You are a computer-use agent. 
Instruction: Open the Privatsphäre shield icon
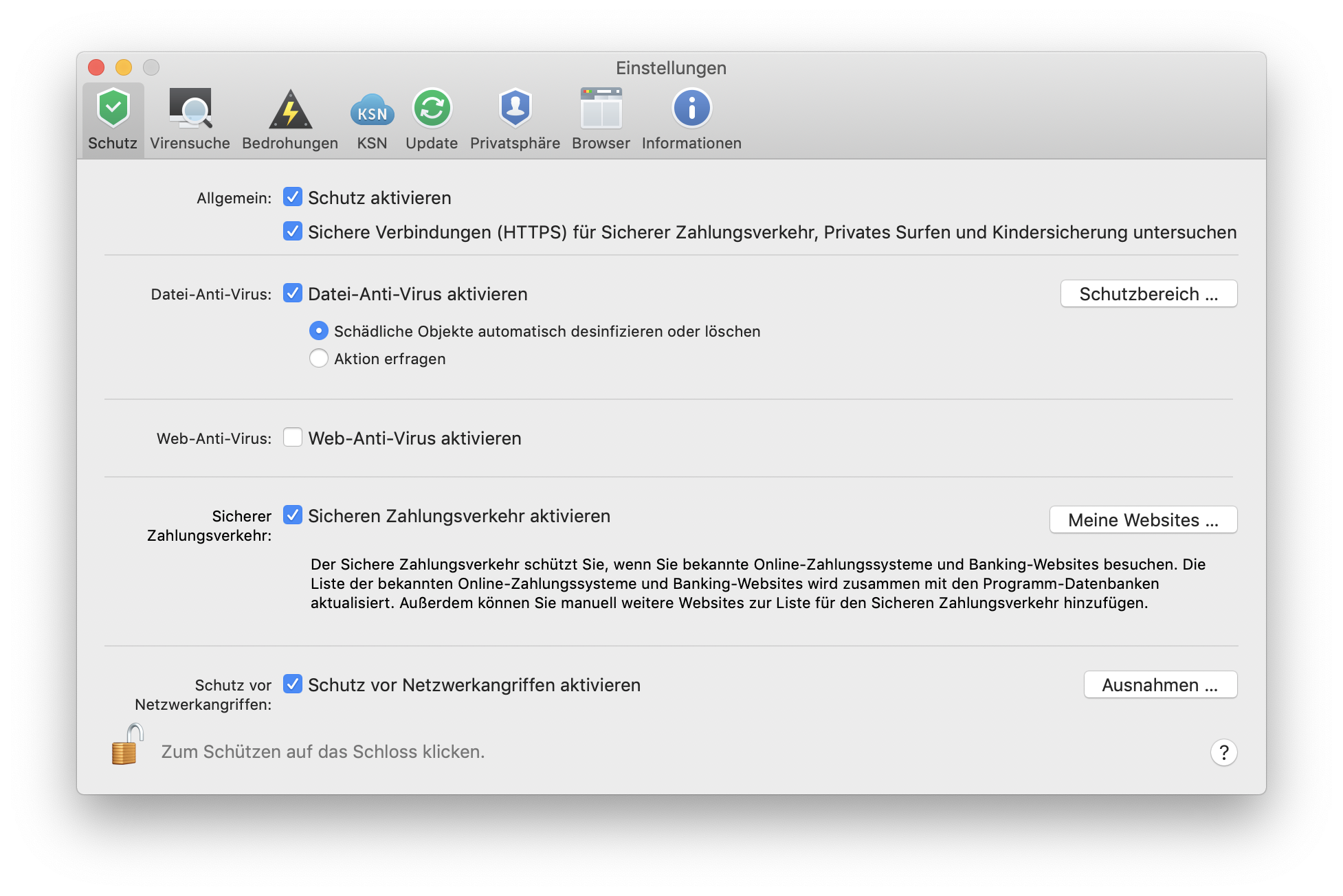click(515, 109)
